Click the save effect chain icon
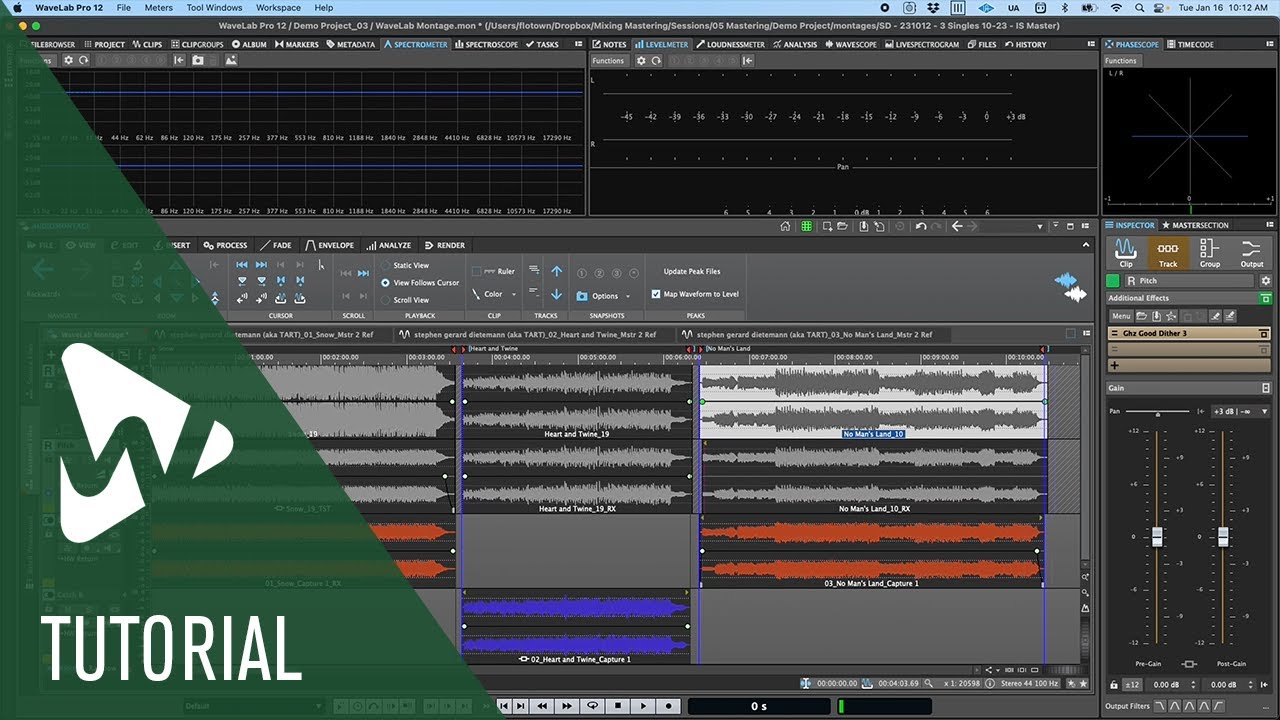This screenshot has height=720, width=1280. (x=1156, y=316)
